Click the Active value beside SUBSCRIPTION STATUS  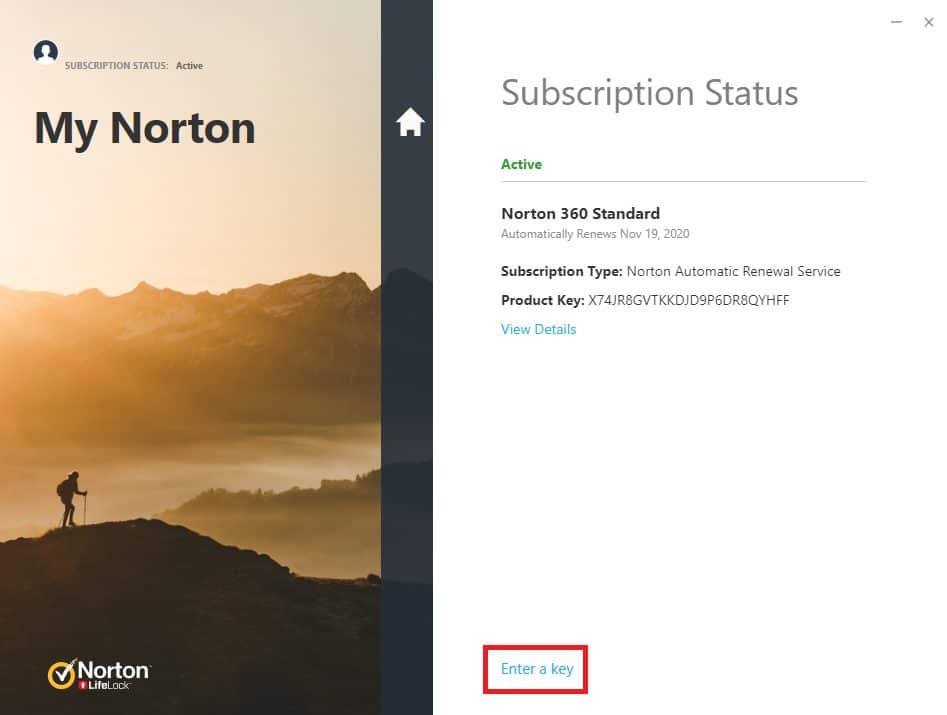[189, 66]
